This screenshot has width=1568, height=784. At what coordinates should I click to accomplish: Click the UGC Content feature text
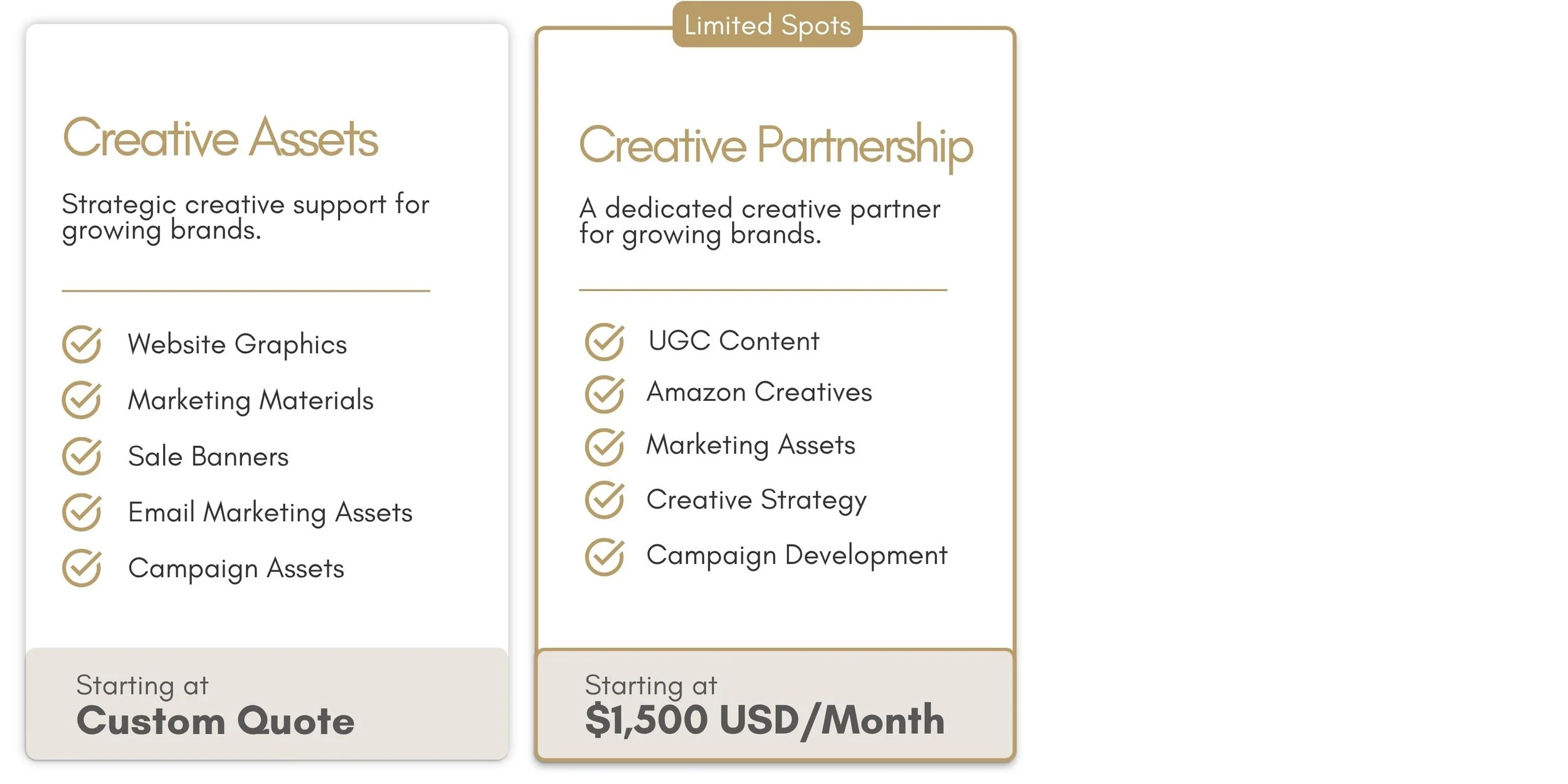pyautogui.click(x=734, y=341)
